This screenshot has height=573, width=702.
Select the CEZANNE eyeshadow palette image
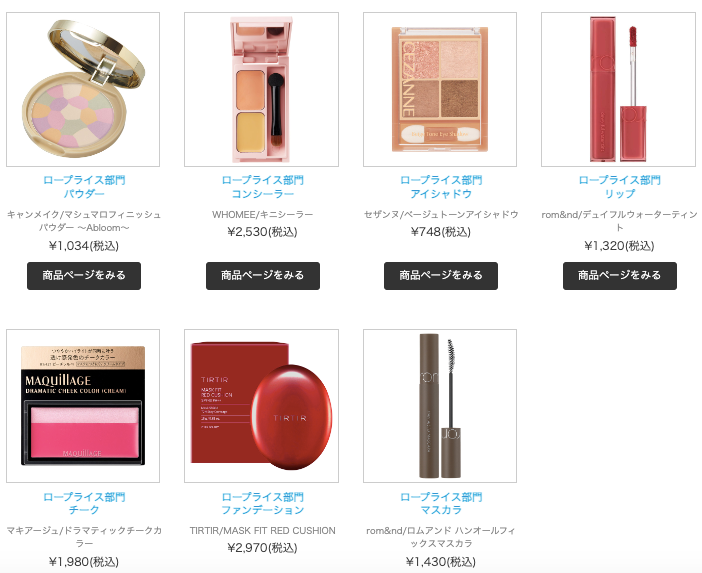pos(440,90)
